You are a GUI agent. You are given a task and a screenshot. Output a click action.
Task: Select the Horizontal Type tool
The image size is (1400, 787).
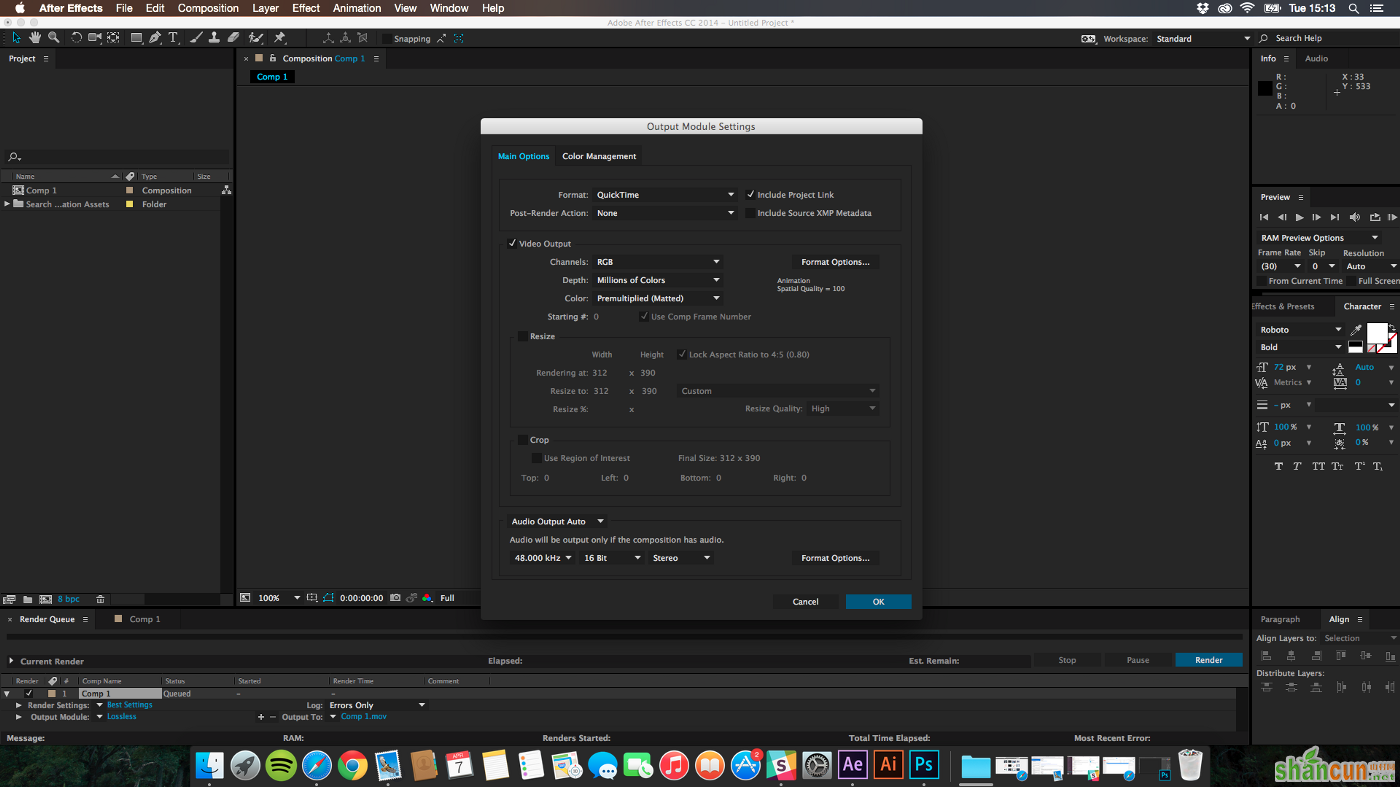173,38
